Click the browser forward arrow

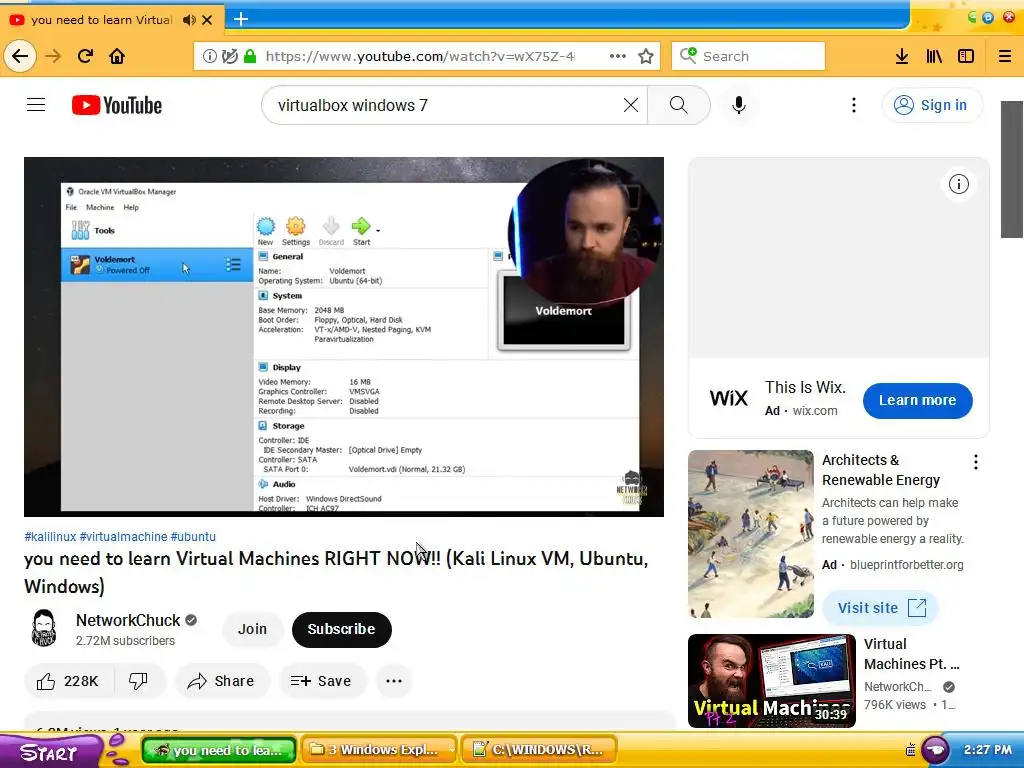(53, 56)
